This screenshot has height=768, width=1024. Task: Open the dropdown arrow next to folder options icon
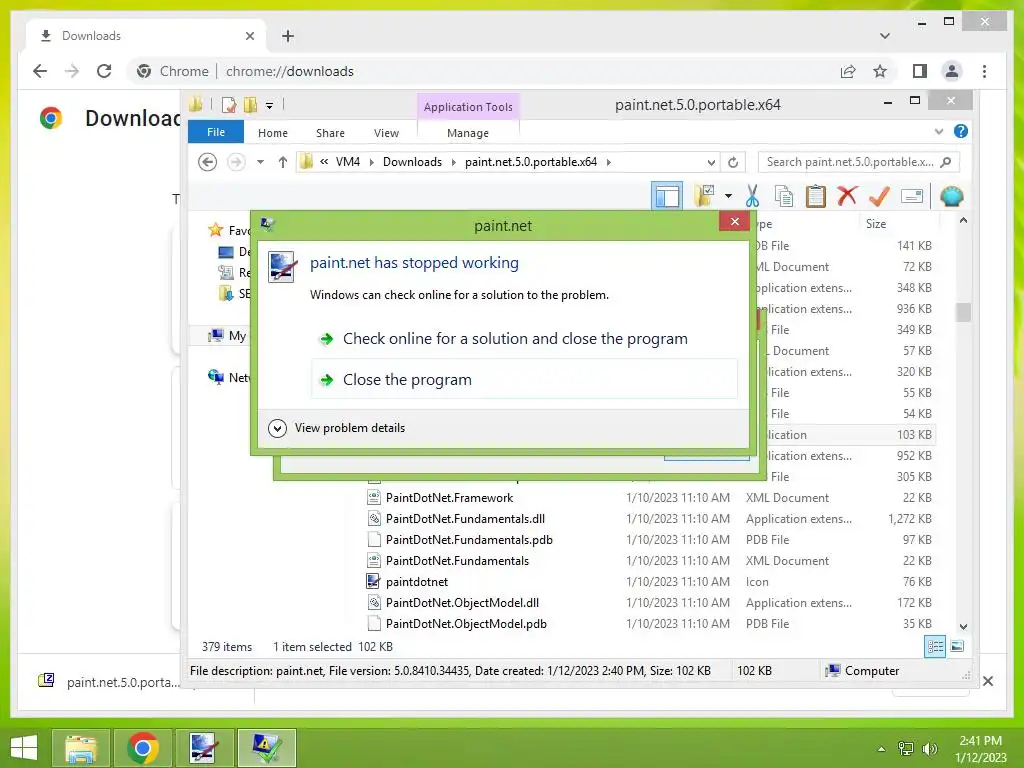click(x=728, y=196)
